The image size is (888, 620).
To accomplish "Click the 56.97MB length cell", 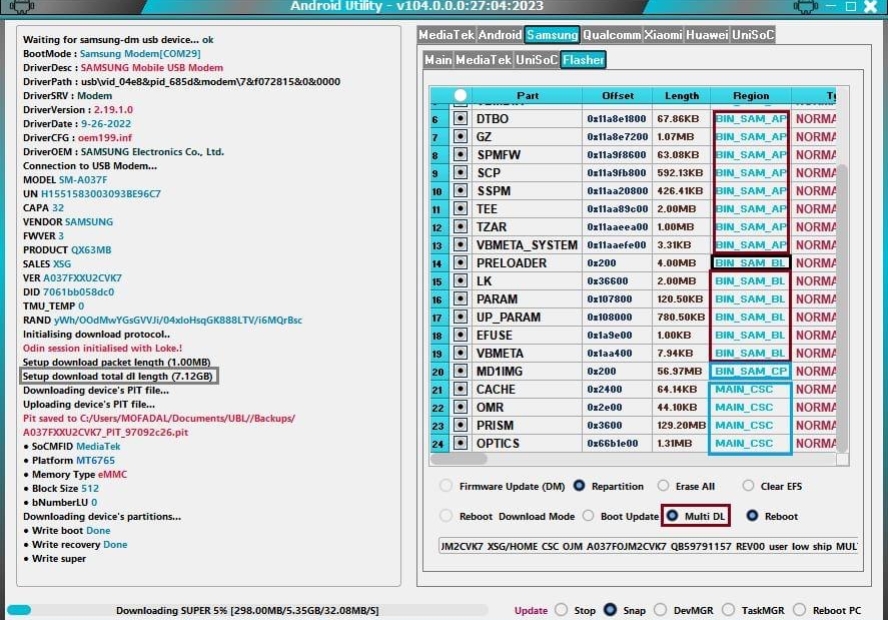I will pyautogui.click(x=679, y=371).
